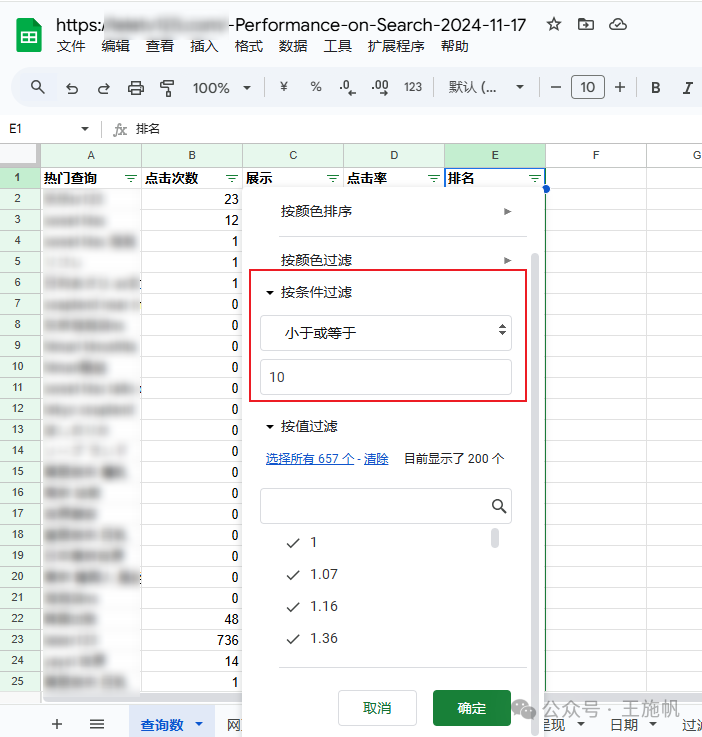702x737 pixels.
Task: Click the filter values list scrollbar thumb
Action: click(x=495, y=538)
